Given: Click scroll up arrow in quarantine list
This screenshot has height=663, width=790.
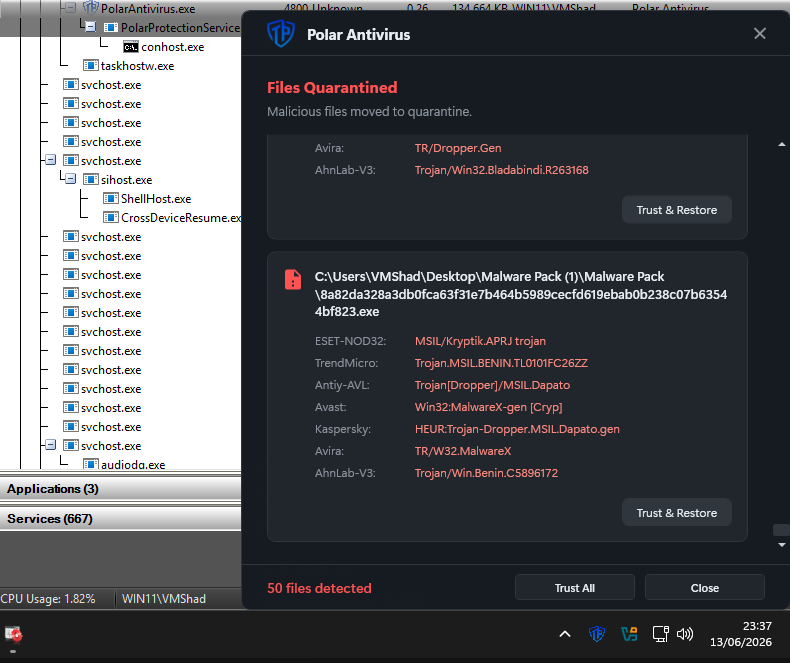Looking at the screenshot, I should pos(781,145).
